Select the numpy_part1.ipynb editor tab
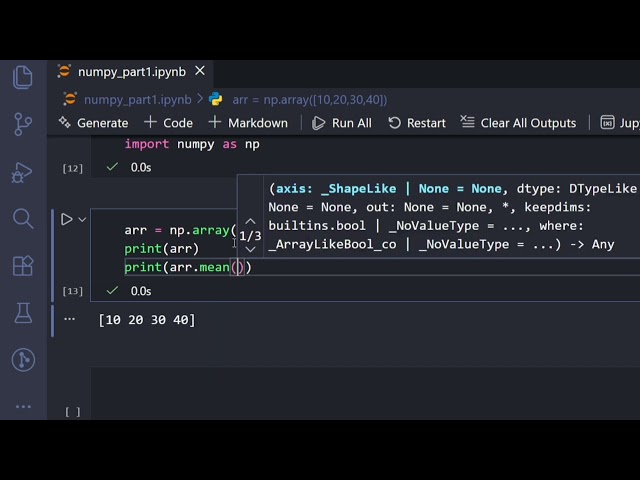Image resolution: width=640 pixels, height=480 pixels. (x=131, y=72)
